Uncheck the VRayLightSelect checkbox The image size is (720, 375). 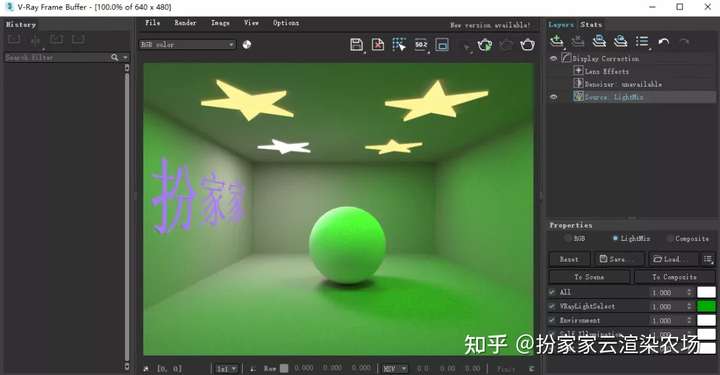coord(552,306)
